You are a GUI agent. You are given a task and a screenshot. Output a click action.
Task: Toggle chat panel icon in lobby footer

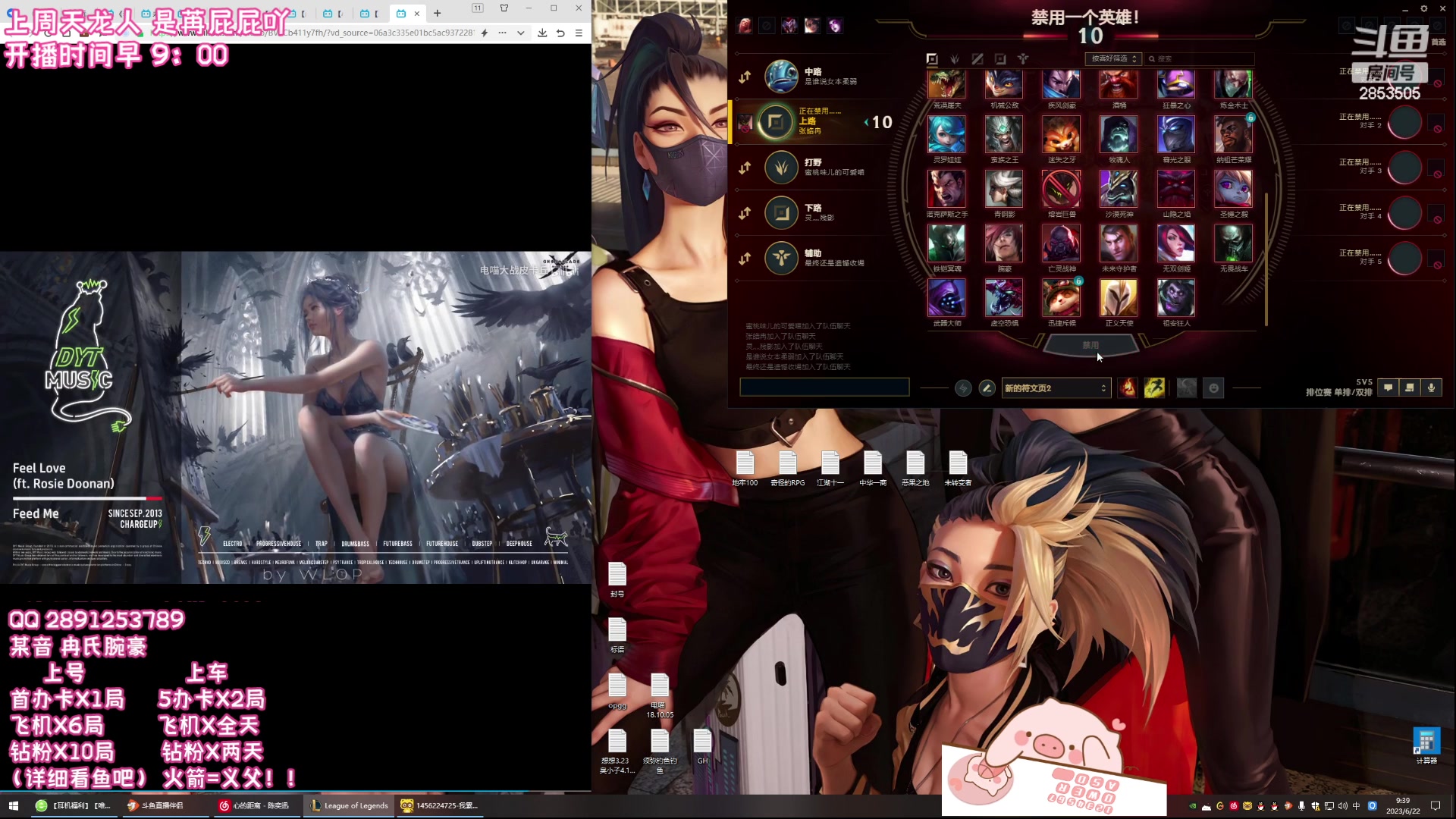point(1389,388)
